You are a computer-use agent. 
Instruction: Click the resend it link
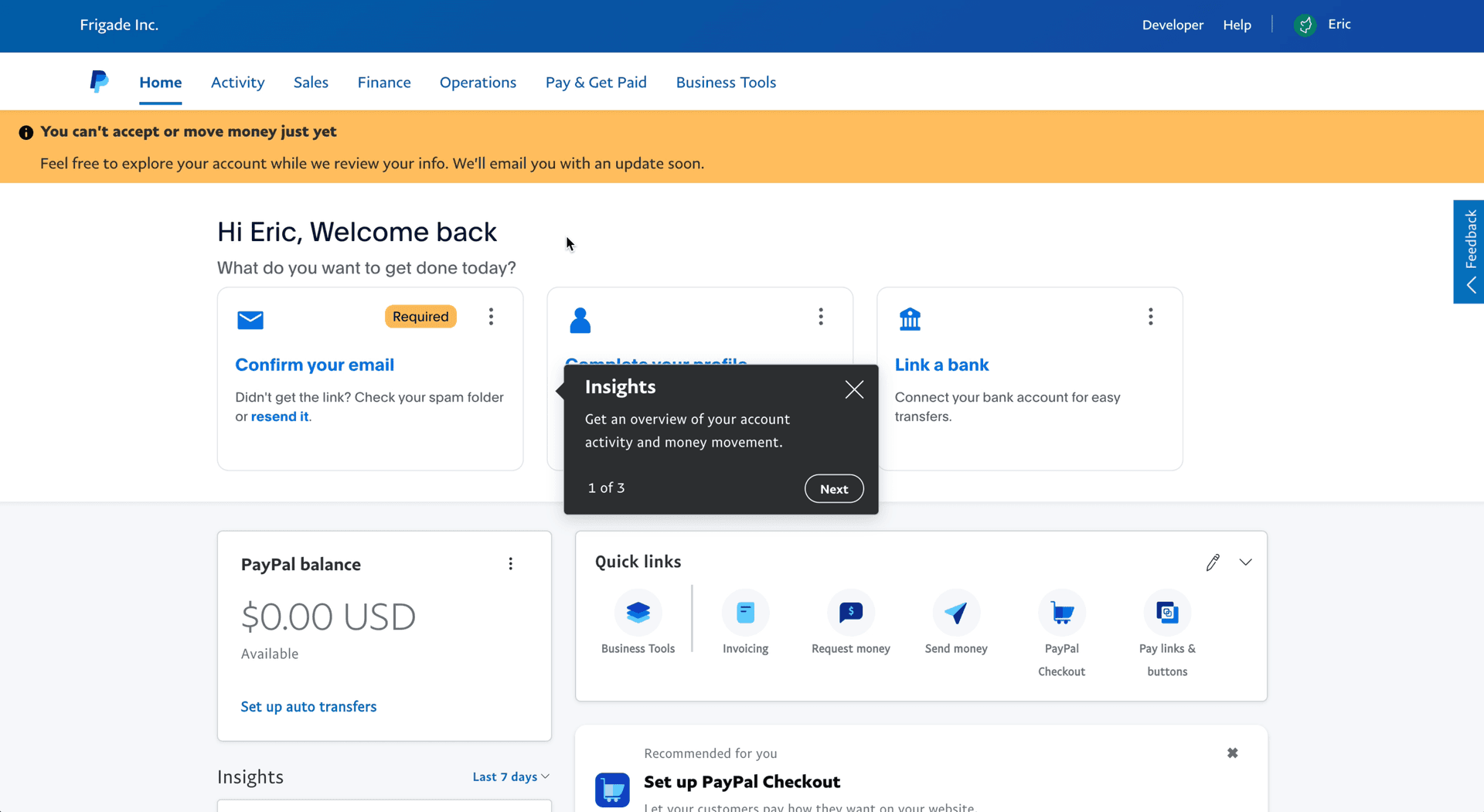(279, 416)
